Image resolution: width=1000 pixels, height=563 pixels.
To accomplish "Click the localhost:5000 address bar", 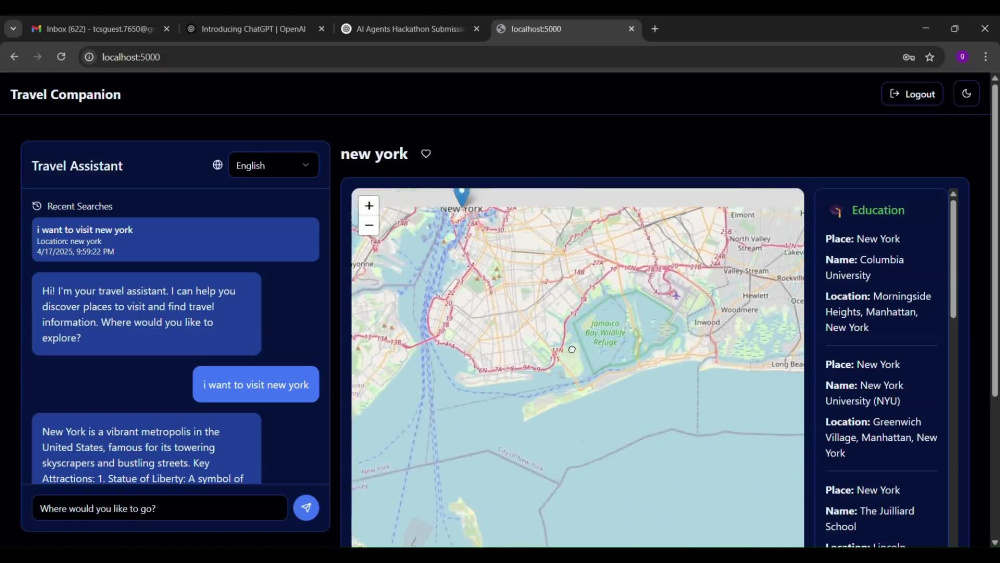I will click(497, 57).
